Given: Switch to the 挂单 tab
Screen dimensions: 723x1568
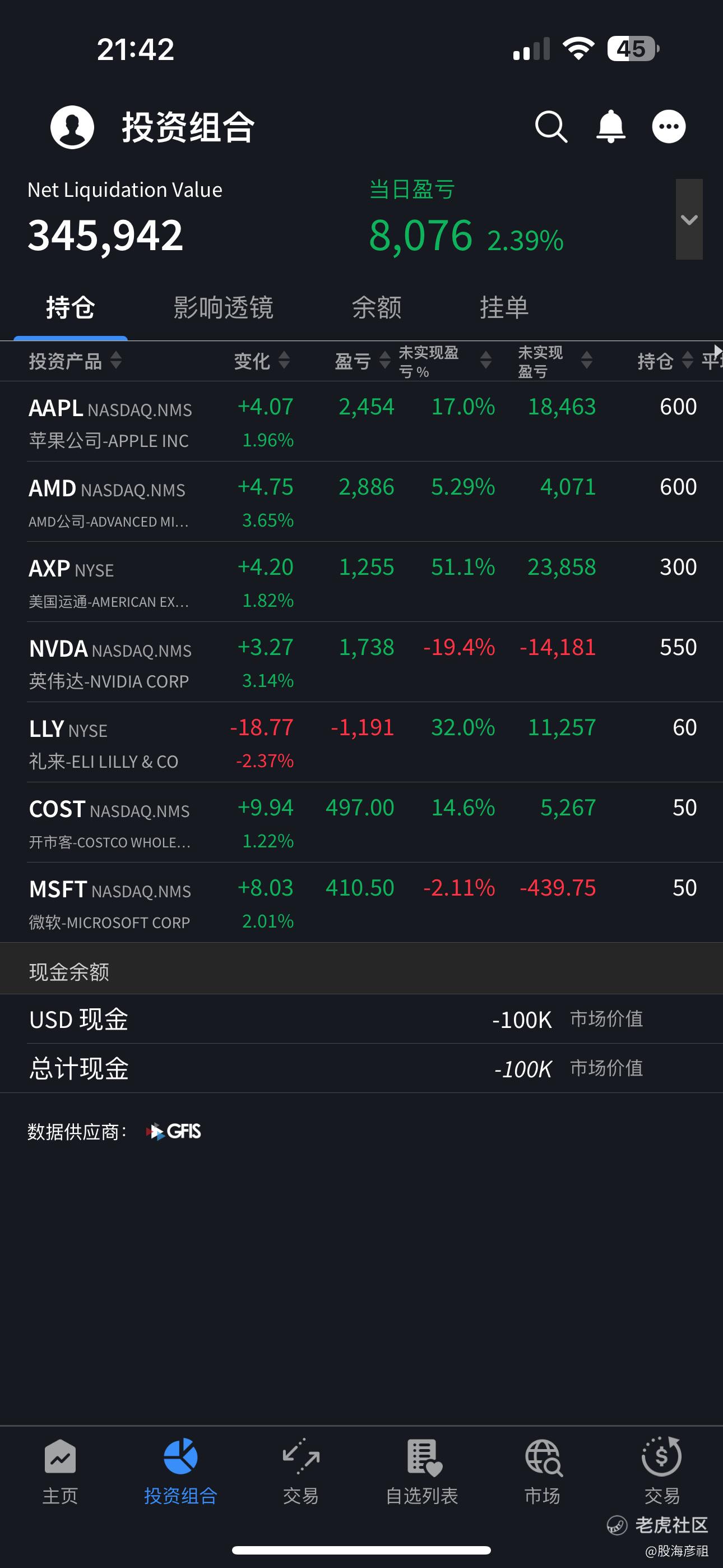Looking at the screenshot, I should tap(504, 307).
